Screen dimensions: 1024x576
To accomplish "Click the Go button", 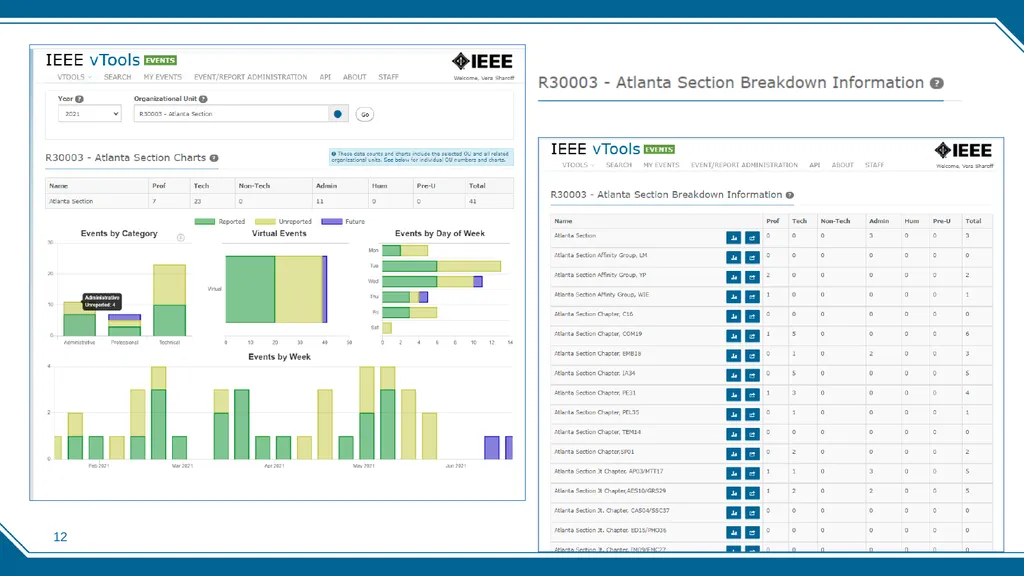I will tap(365, 114).
